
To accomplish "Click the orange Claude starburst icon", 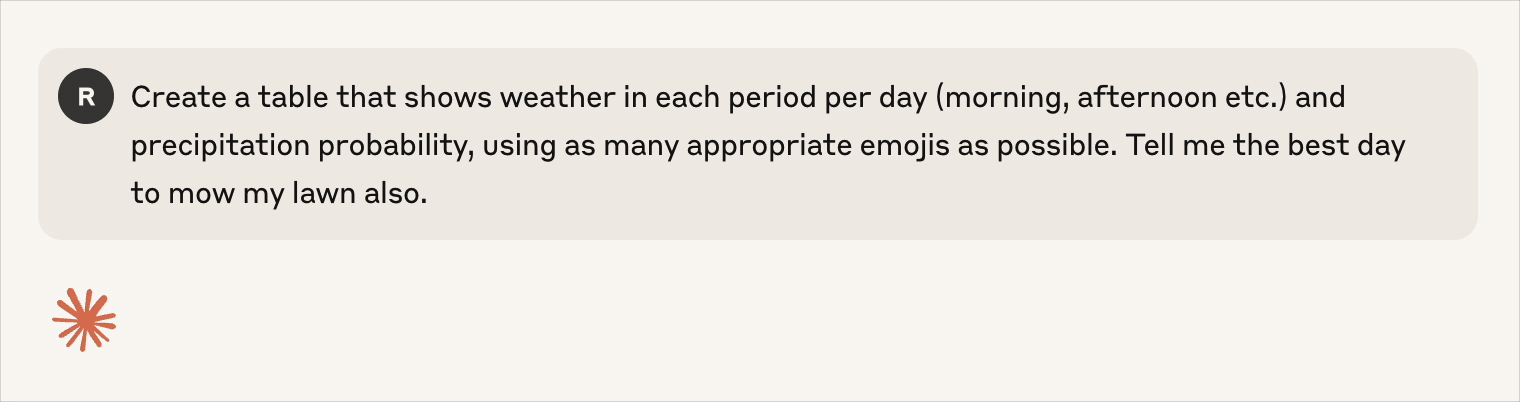I will coord(84,320).
